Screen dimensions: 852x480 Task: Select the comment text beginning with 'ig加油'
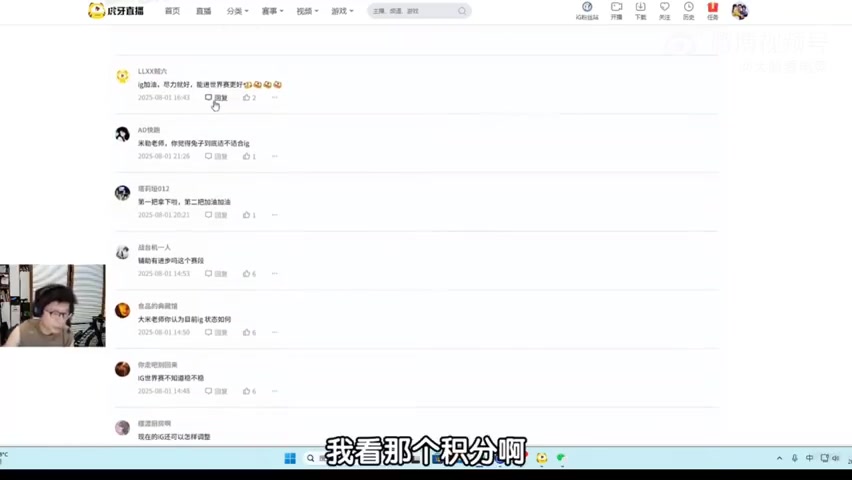point(210,85)
